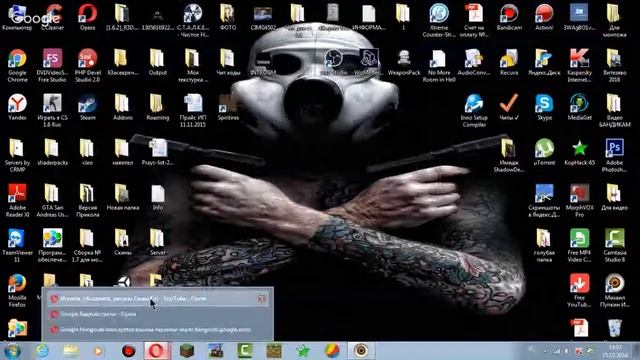Screen dimensions: 640x360
Task: Click the Minecraft grass block taskbar icon
Action: tap(187, 351)
